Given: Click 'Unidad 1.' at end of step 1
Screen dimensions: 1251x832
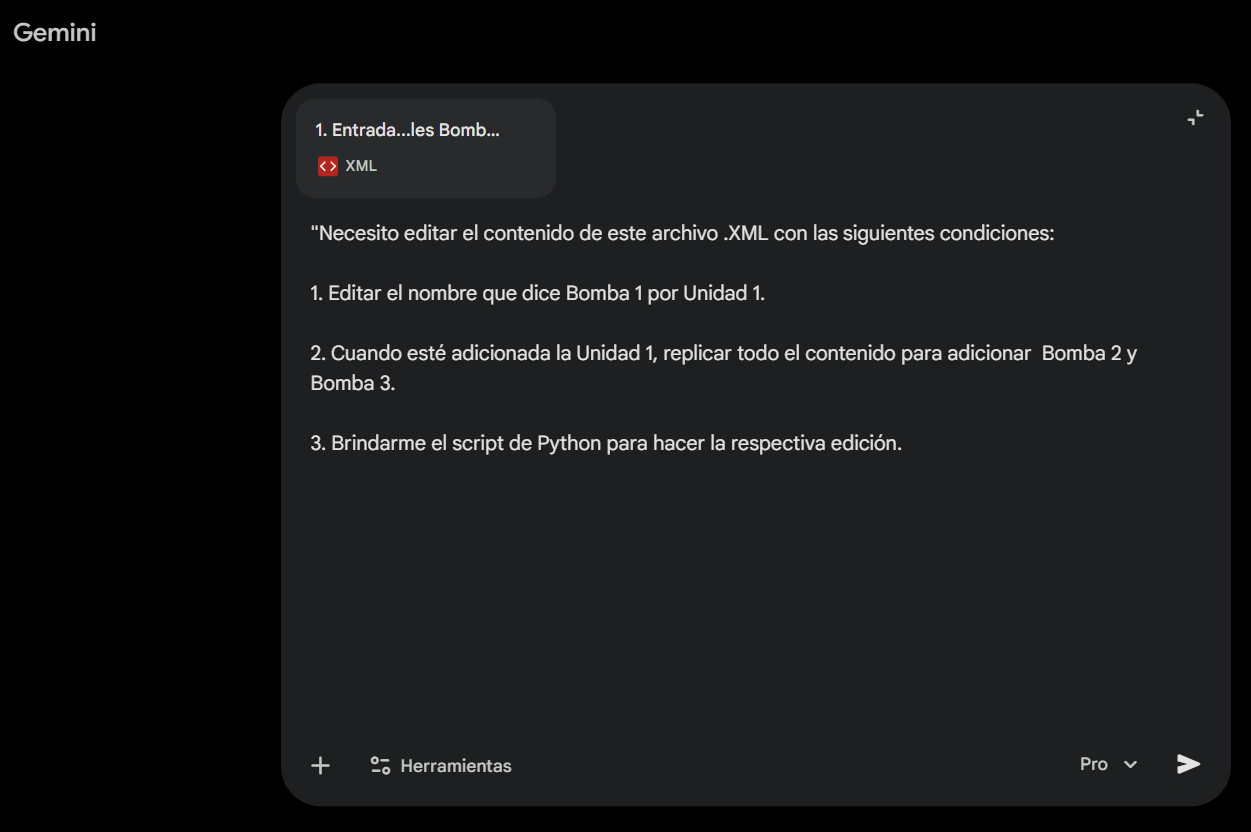Looking at the screenshot, I should (724, 294).
